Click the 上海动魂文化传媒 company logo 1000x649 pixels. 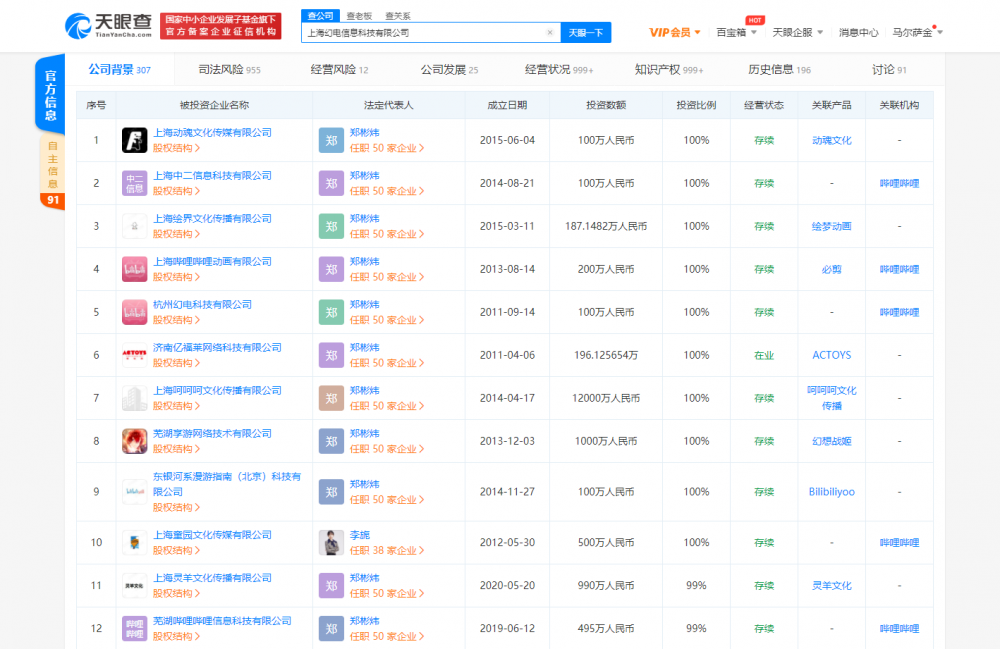click(x=134, y=140)
